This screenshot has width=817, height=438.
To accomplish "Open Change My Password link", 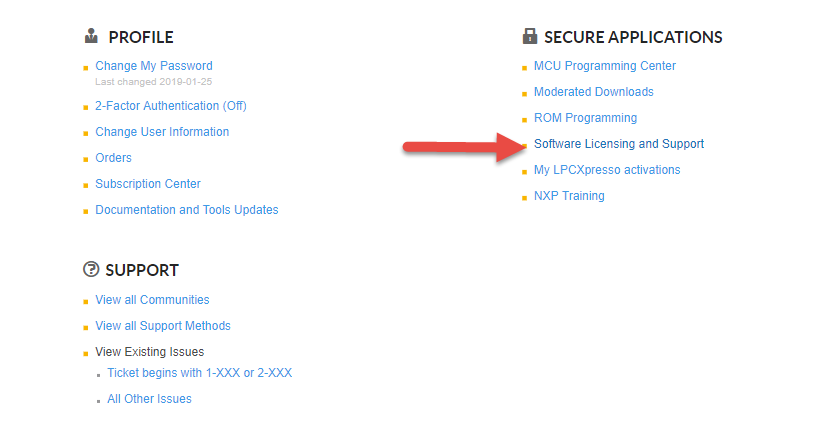I will tap(153, 66).
